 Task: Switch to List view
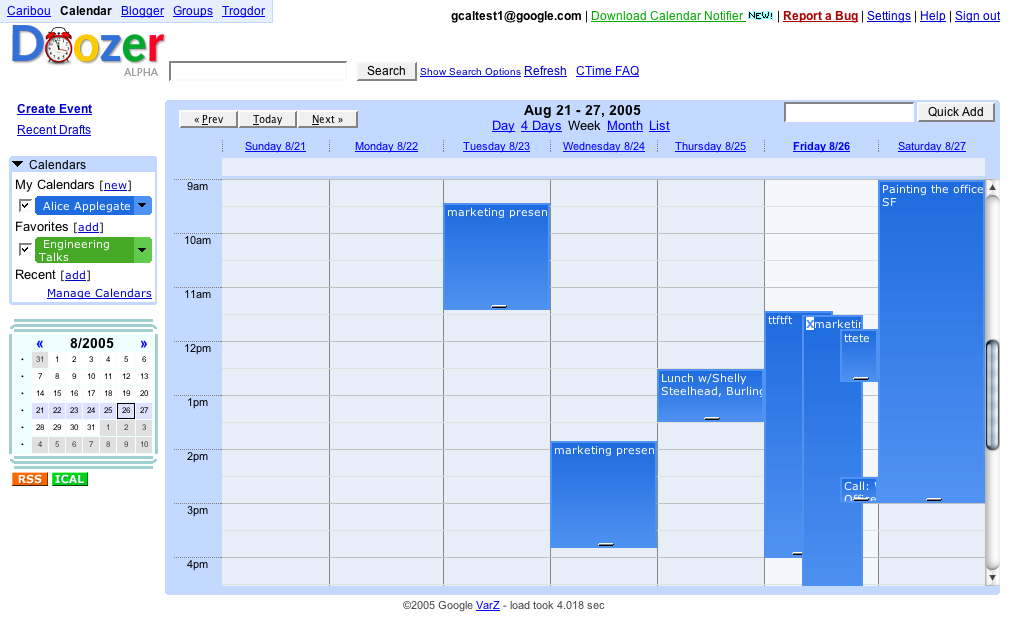[659, 126]
